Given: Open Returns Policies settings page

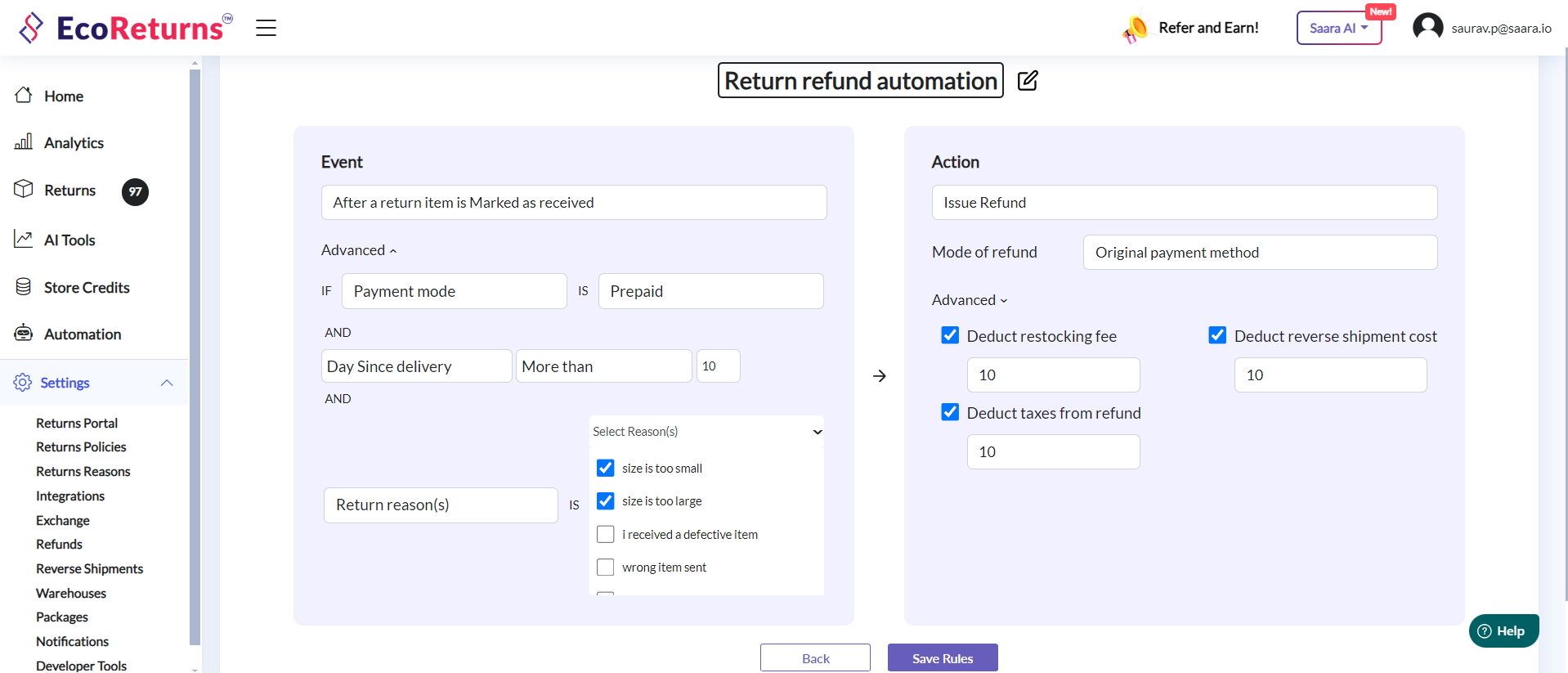Looking at the screenshot, I should point(81,446).
